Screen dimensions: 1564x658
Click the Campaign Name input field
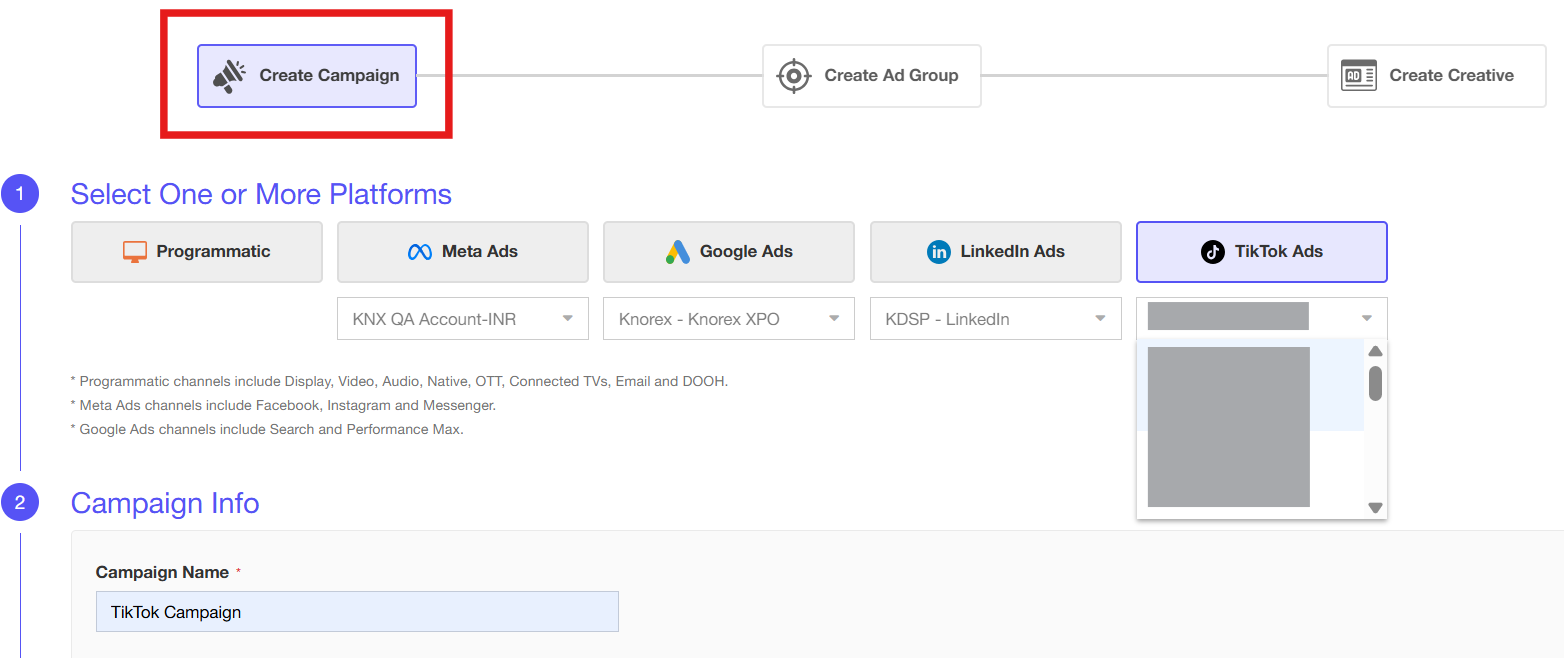(357, 612)
